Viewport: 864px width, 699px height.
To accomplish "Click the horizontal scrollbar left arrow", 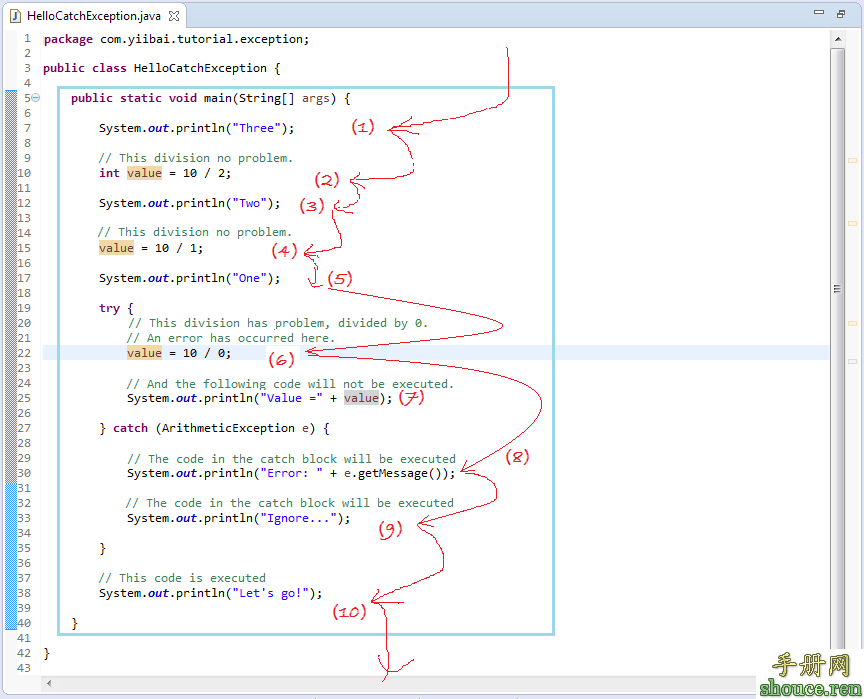I will pyautogui.click(x=48, y=683).
